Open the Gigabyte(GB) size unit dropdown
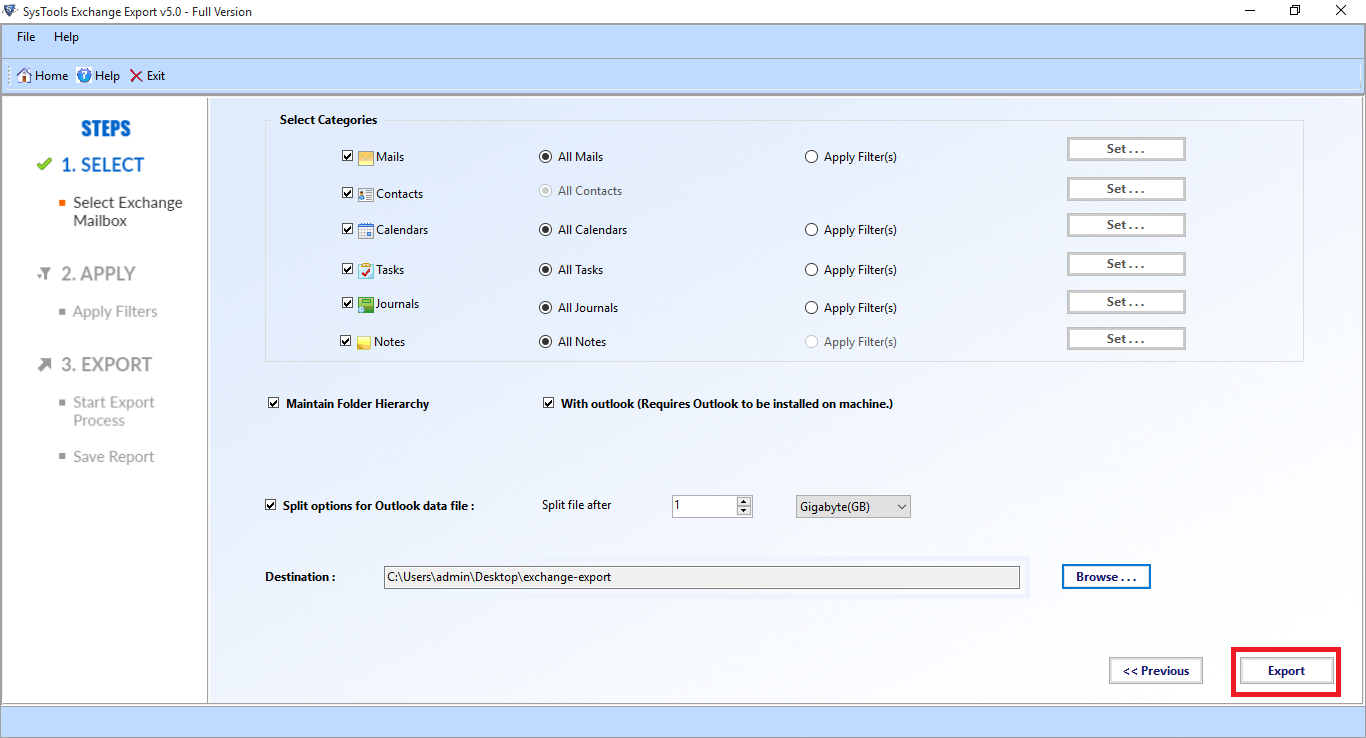The width and height of the screenshot is (1366, 738). [x=853, y=507]
